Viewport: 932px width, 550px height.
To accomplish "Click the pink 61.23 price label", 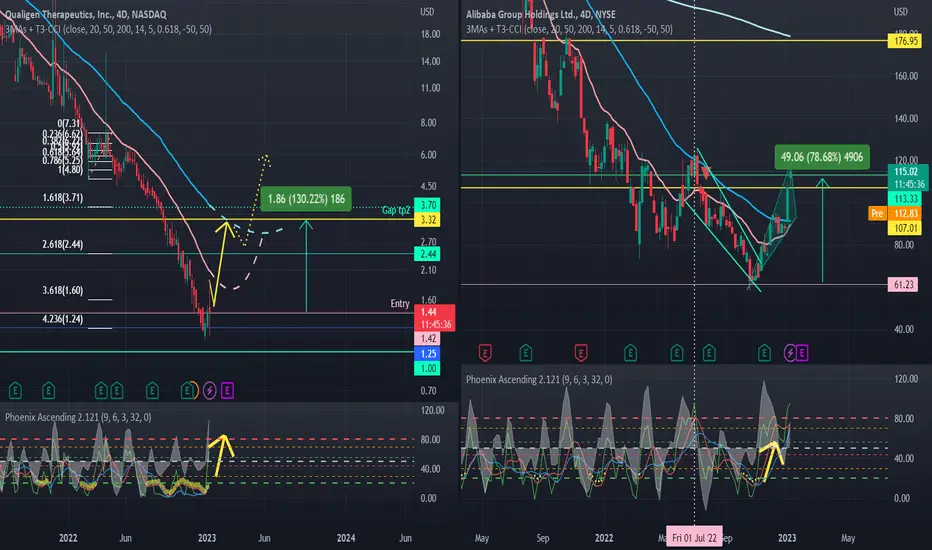I will 903,284.
